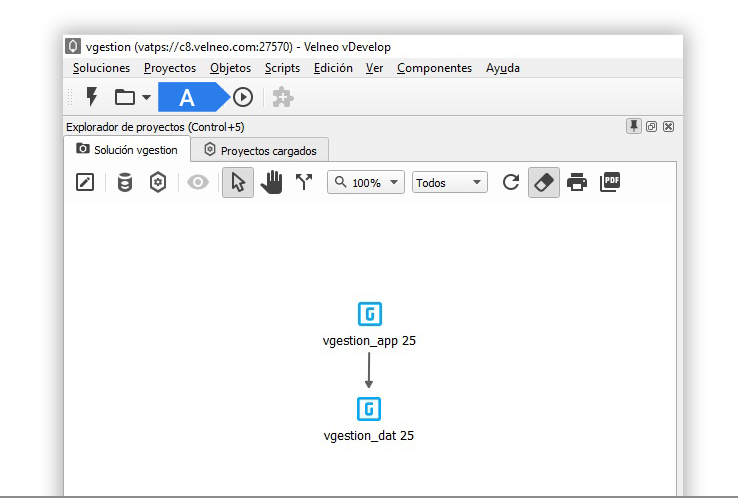738x498 pixels.
Task: Click the blue A arrow button
Action: 193,97
